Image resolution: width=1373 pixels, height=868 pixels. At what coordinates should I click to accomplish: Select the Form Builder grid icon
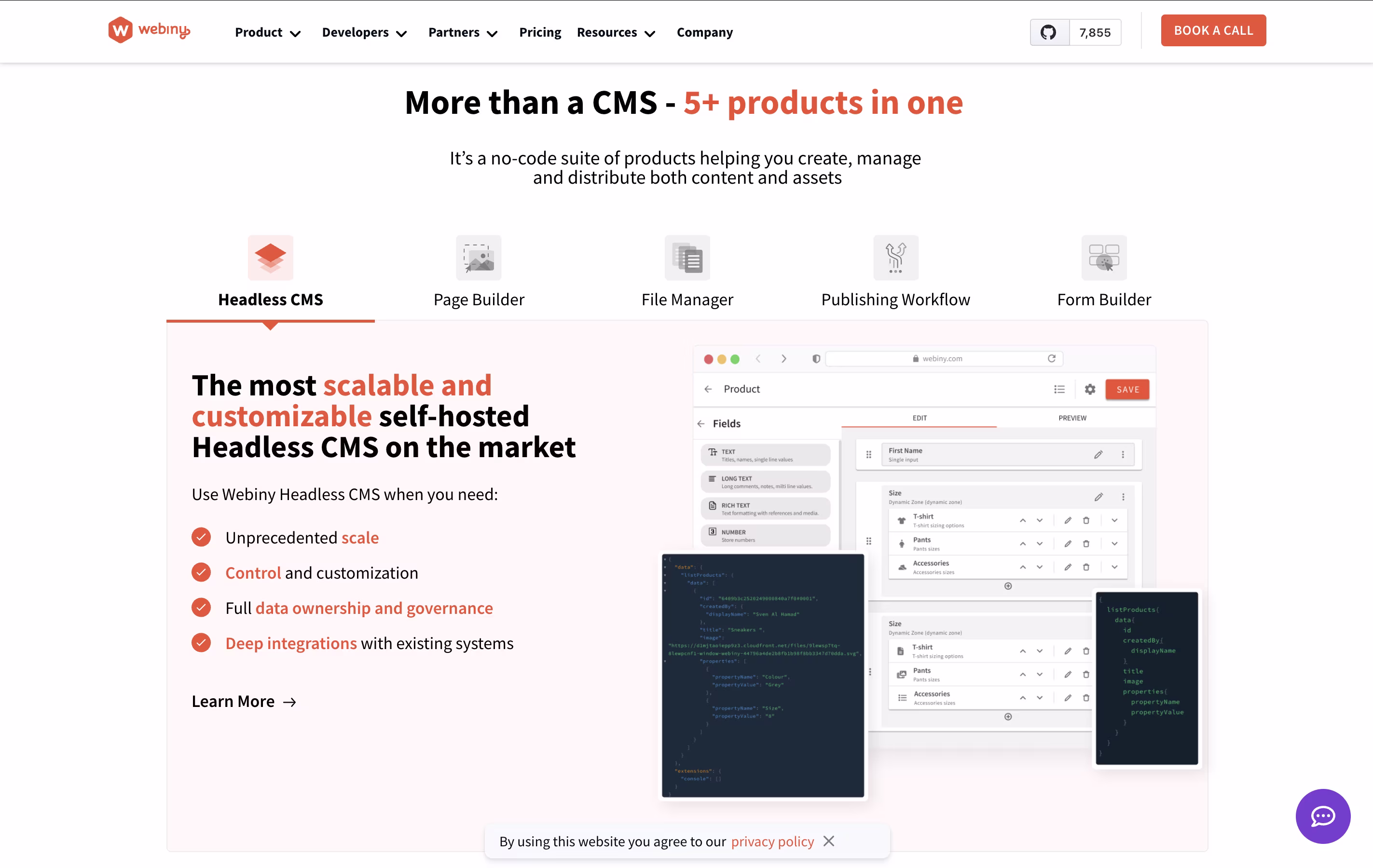(1104, 258)
